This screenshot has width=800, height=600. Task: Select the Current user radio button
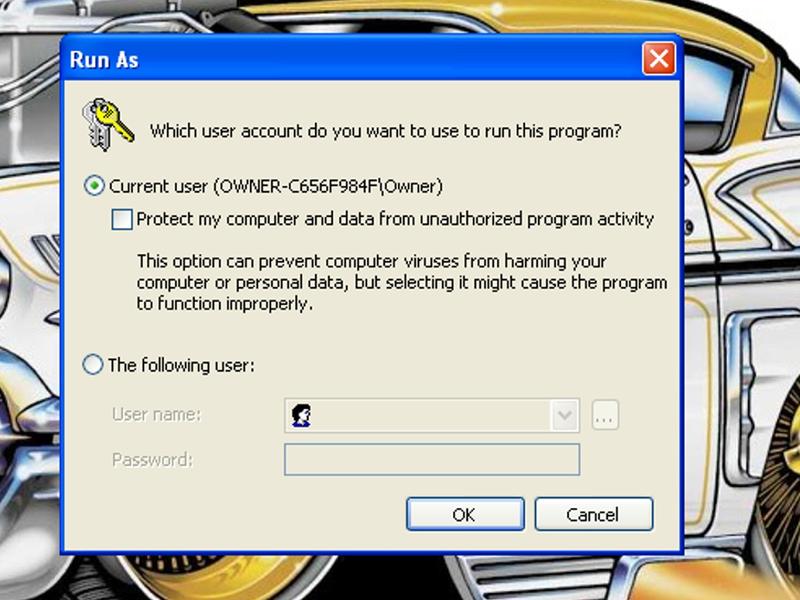(94, 186)
